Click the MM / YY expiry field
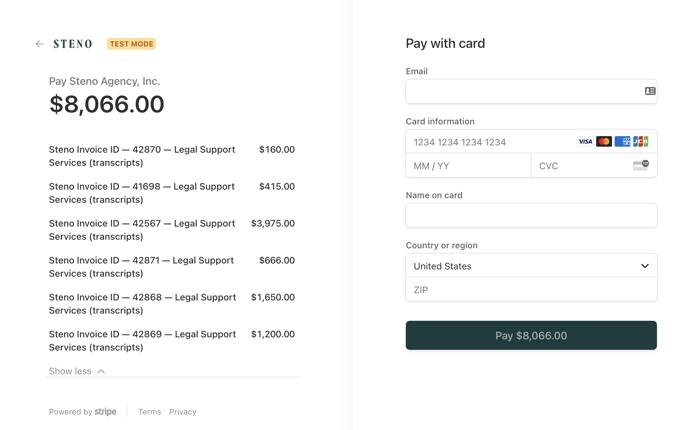 point(468,166)
